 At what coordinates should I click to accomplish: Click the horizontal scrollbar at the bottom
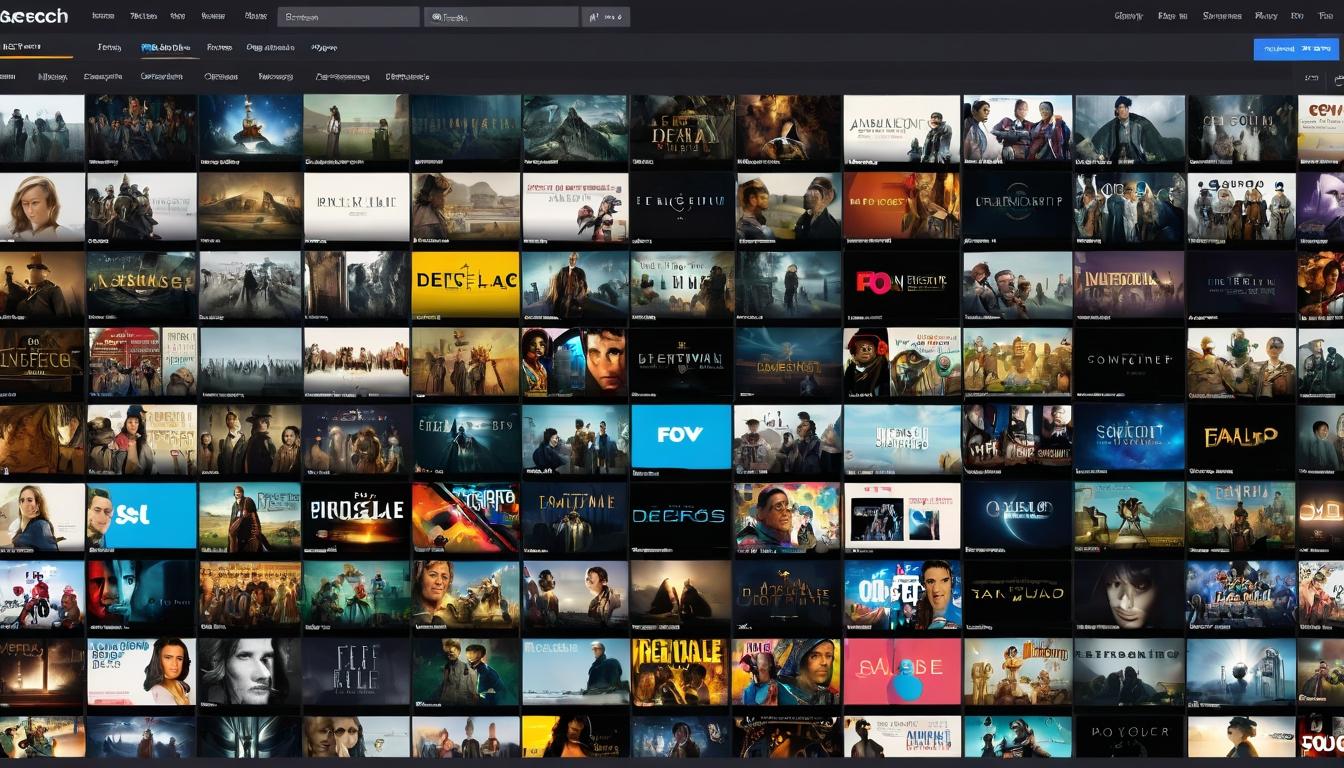click(x=672, y=763)
